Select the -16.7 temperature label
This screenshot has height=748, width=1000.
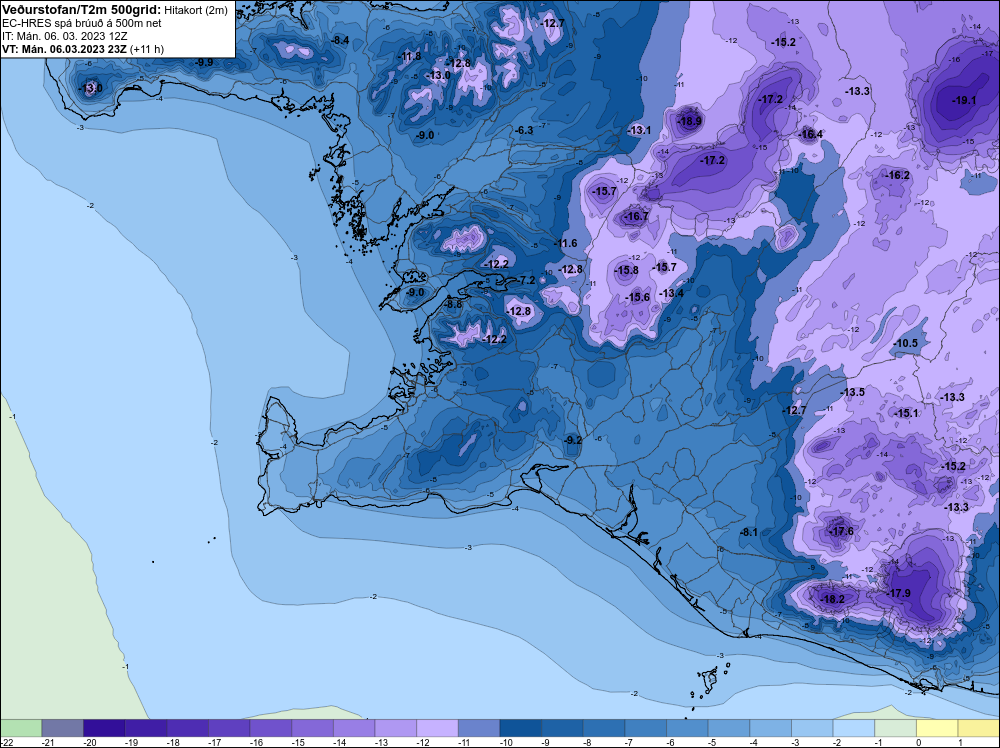pyautogui.click(x=636, y=216)
